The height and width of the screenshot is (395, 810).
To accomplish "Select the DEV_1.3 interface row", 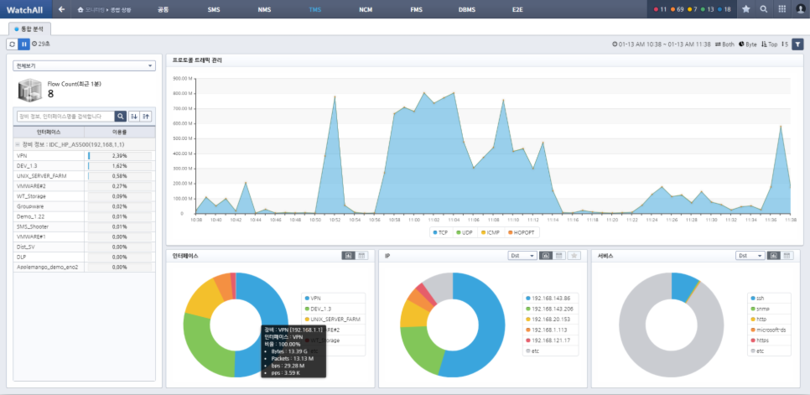I will coord(84,166).
